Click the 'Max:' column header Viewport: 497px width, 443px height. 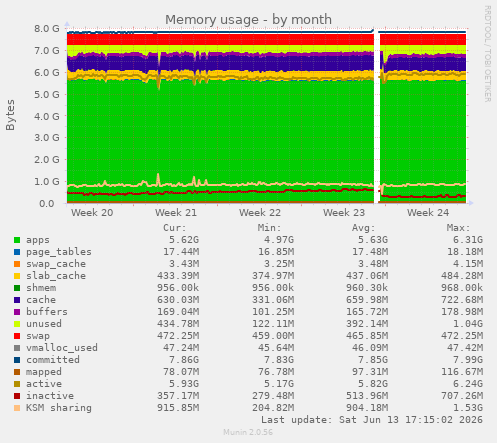click(458, 228)
